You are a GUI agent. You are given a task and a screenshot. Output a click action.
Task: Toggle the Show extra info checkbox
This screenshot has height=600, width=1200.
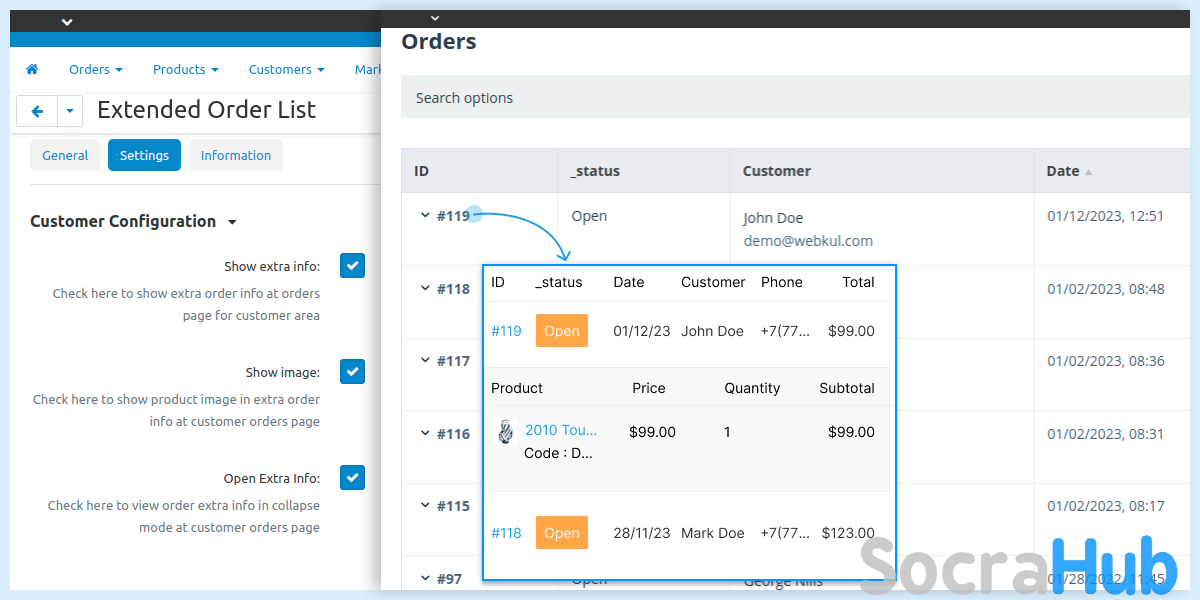(352, 266)
